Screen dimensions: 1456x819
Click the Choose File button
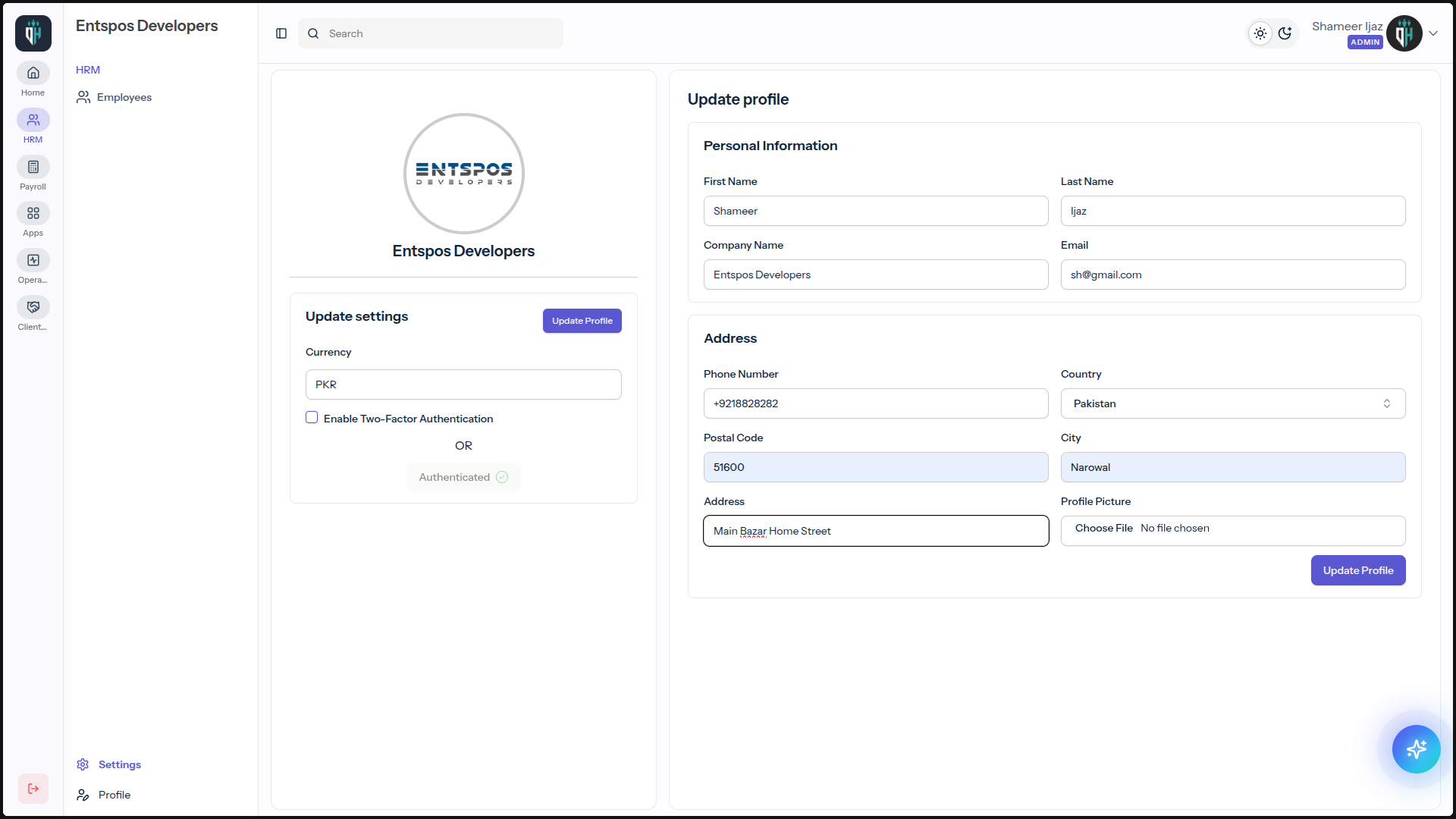(x=1103, y=528)
